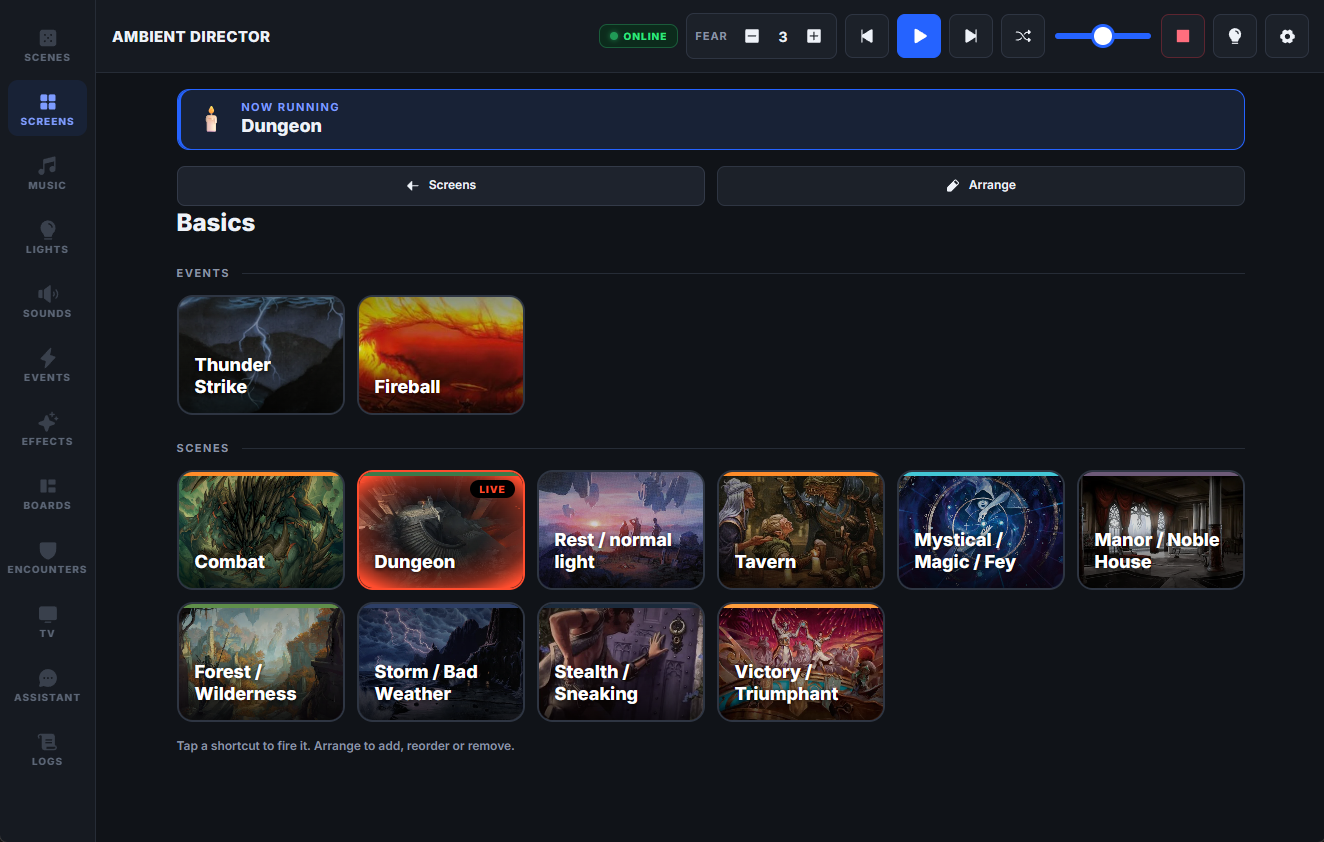
Task: Open the Lights section
Action: pyautogui.click(x=47, y=236)
